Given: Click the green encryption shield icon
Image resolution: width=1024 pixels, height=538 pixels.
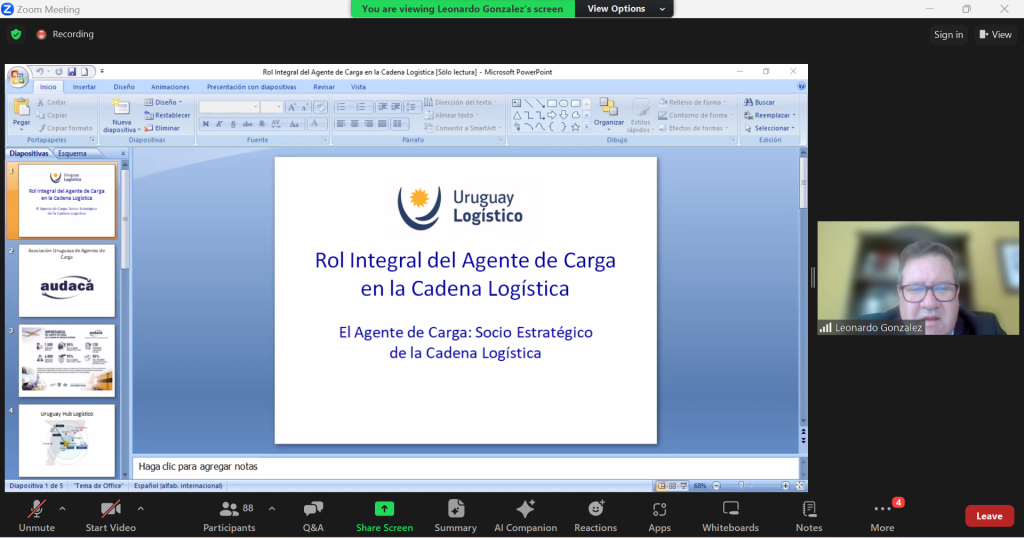Looking at the screenshot, I should [16, 34].
